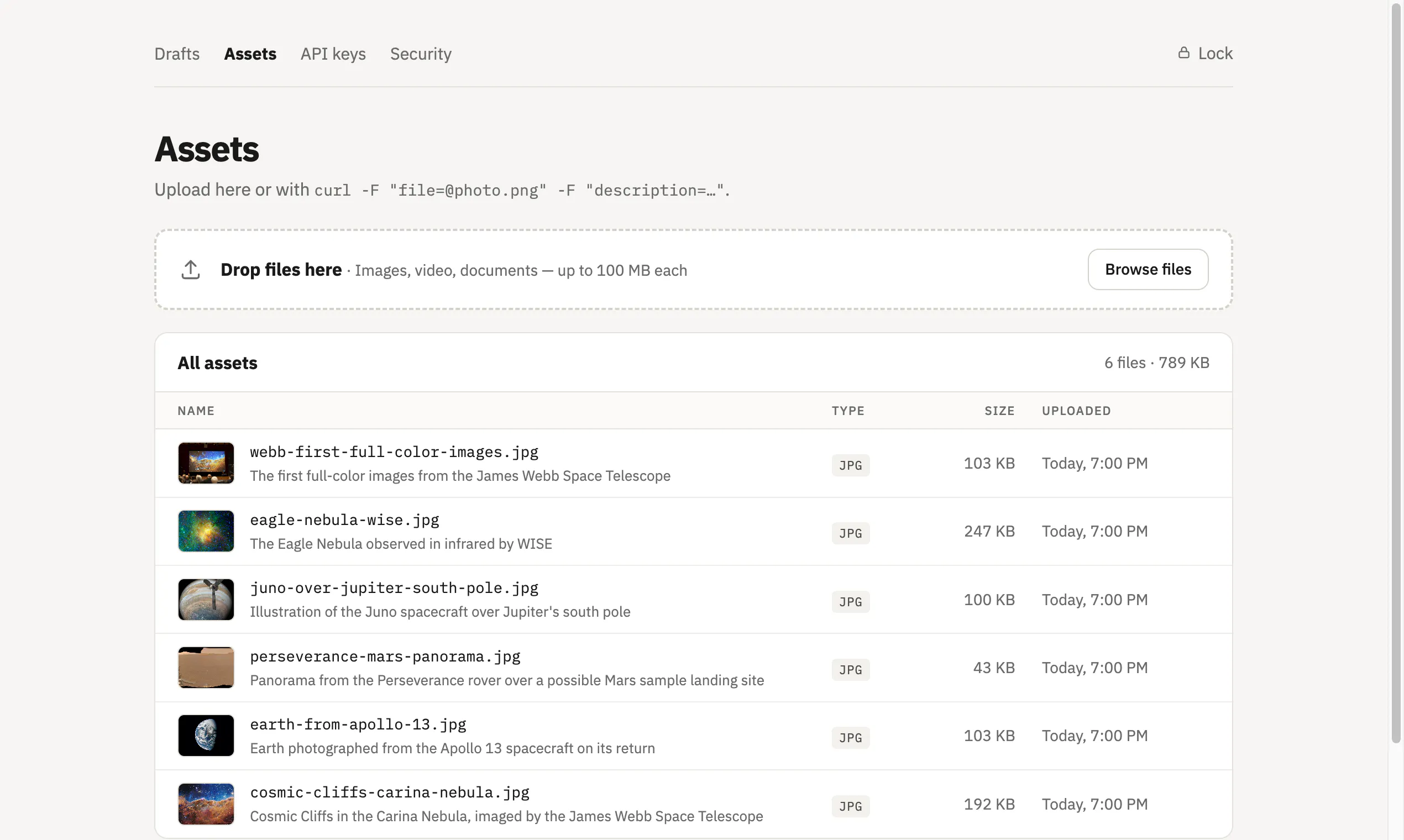Viewport: 1404px width, 840px height.
Task: Click the UPLOADED column header
Action: point(1076,411)
